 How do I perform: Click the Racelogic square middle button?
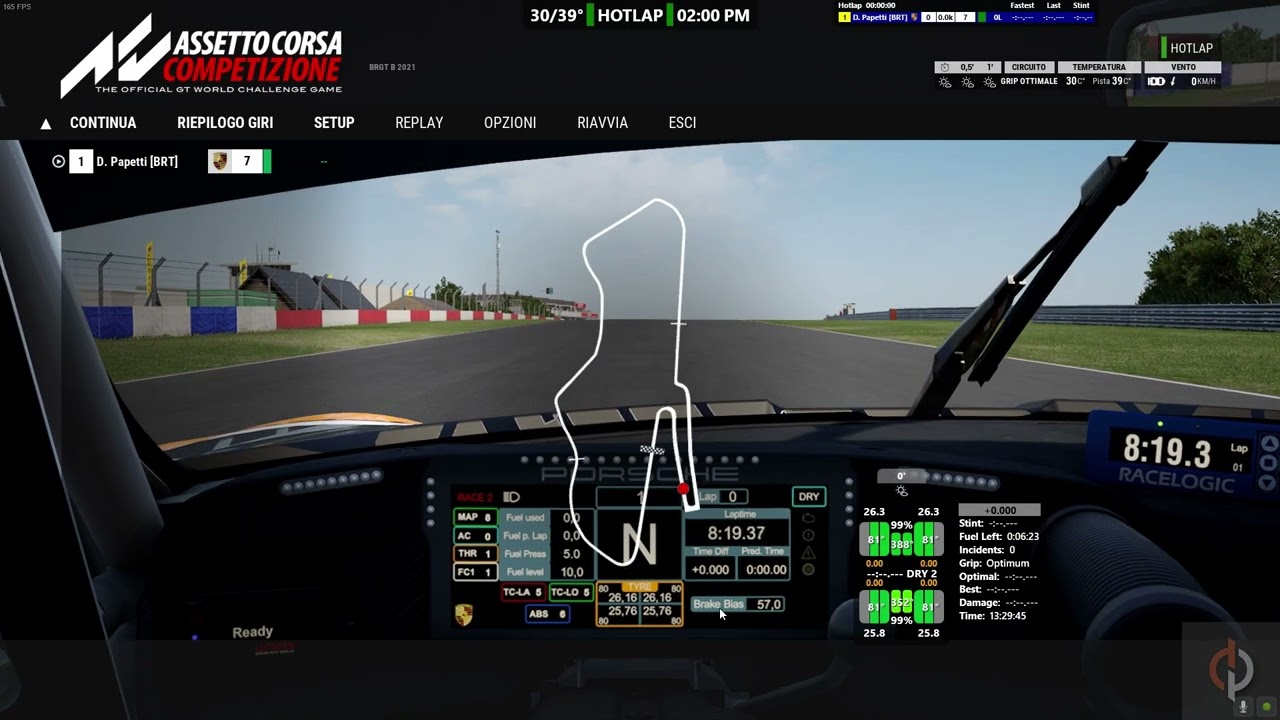click(x=1269, y=465)
